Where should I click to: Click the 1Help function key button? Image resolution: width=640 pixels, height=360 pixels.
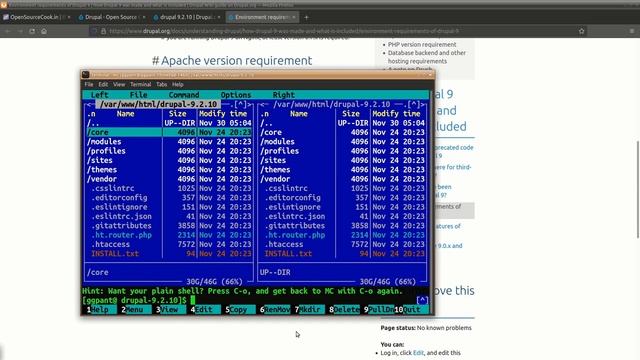(99, 310)
